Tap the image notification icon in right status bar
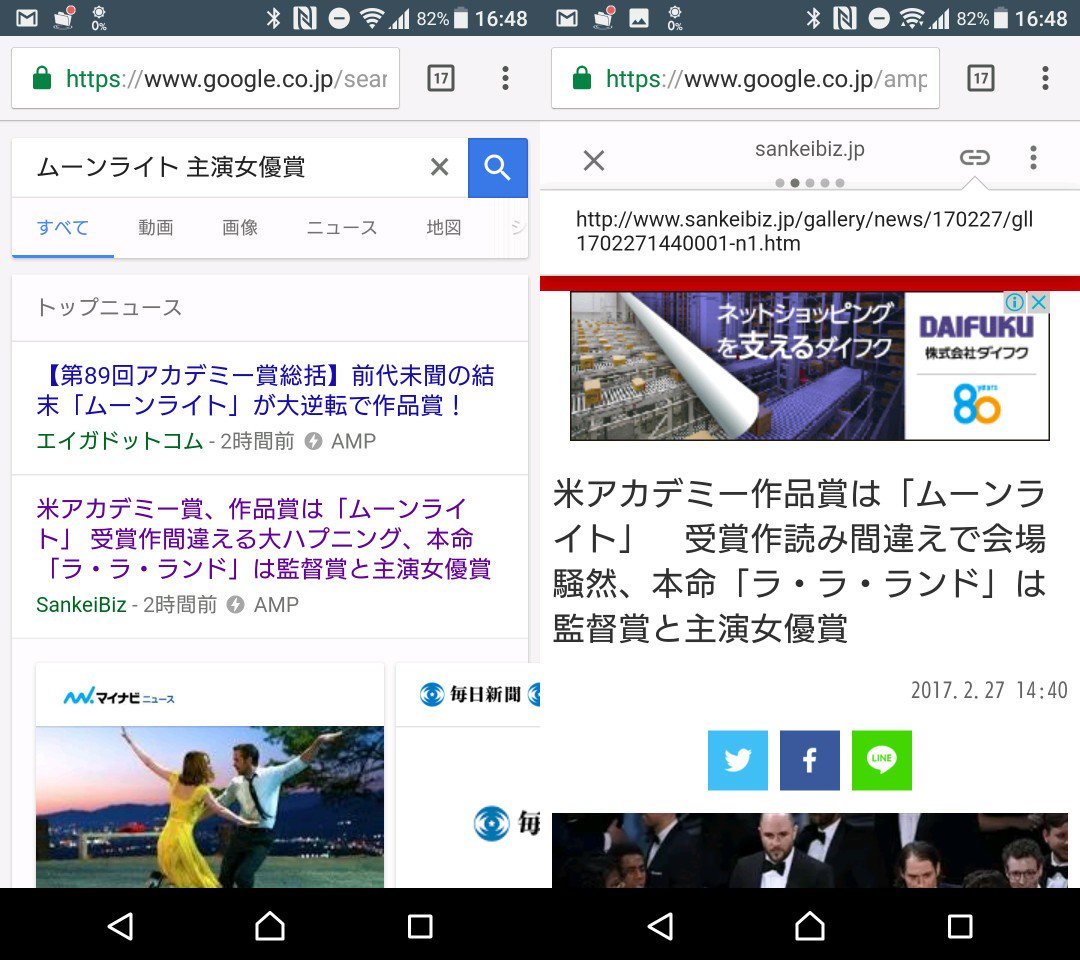Screen dimensions: 1080x960 pos(638,18)
